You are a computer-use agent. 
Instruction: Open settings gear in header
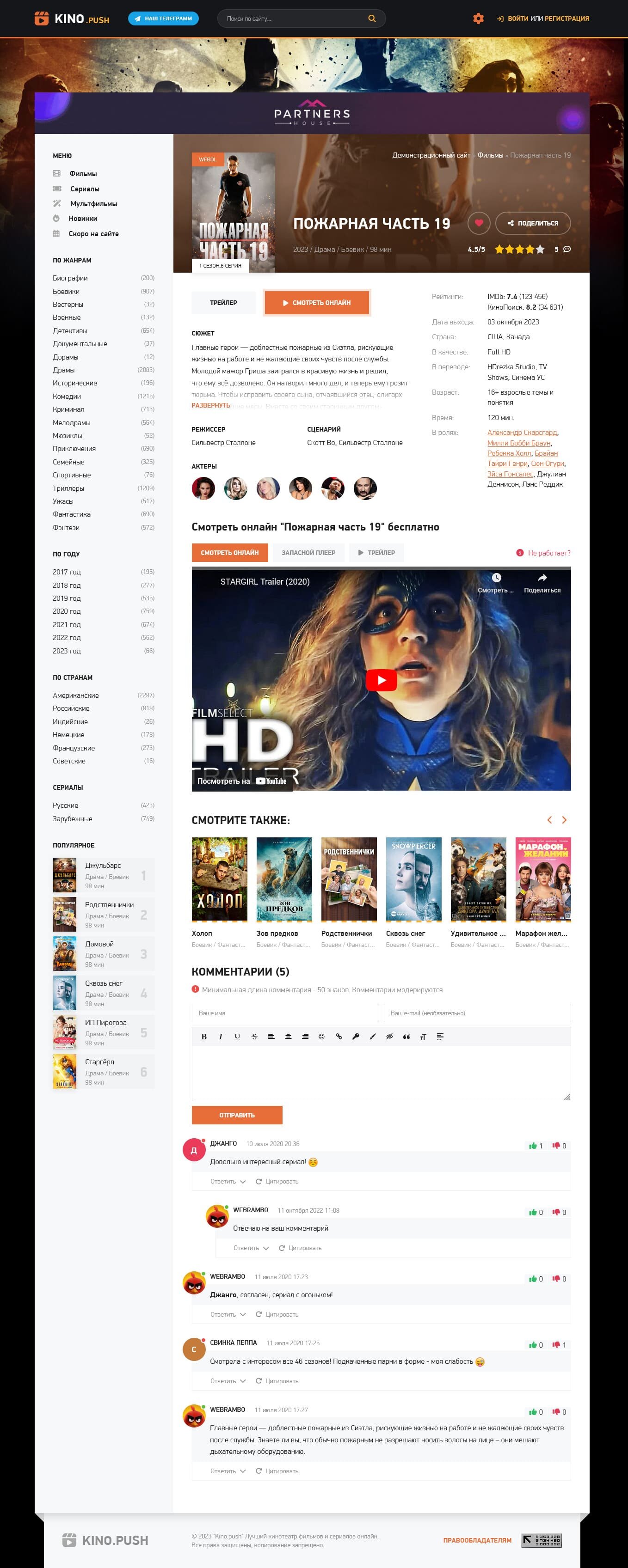tap(478, 19)
